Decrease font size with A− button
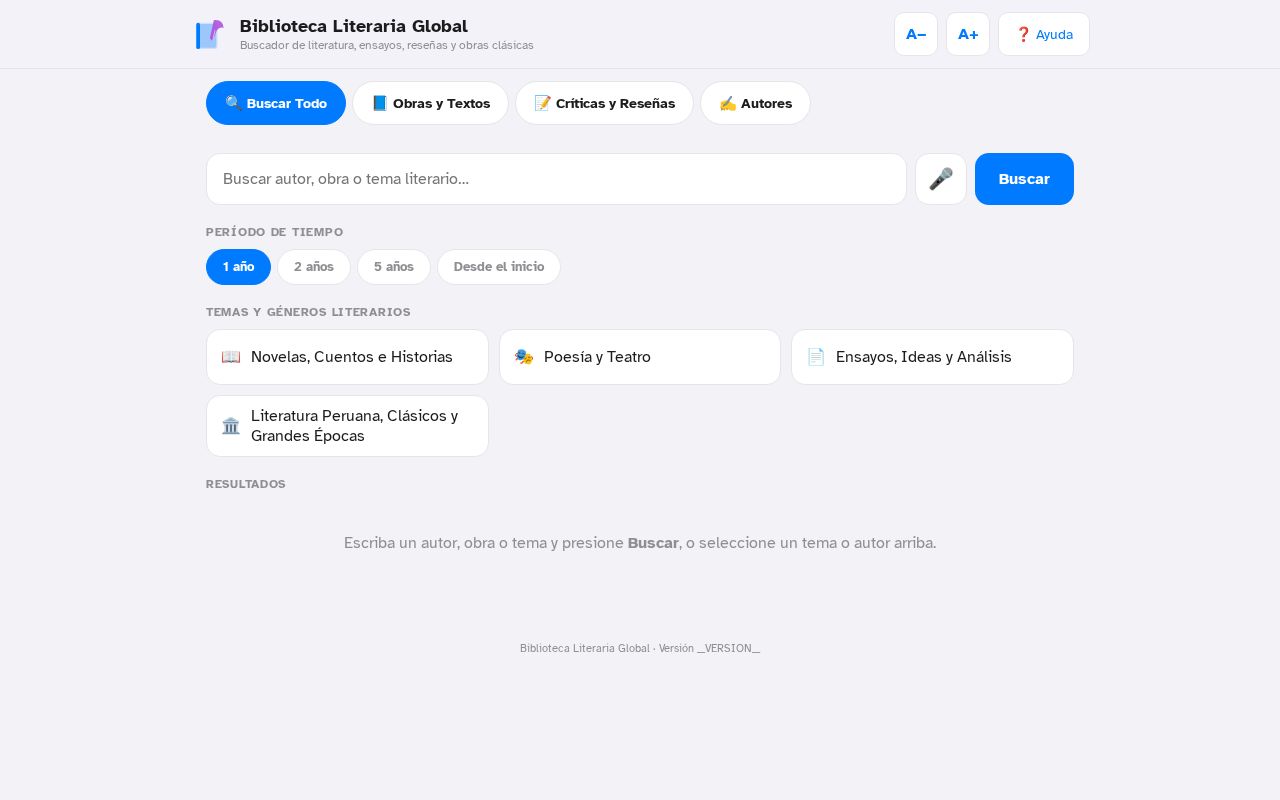Image resolution: width=1280 pixels, height=800 pixels. pyautogui.click(x=916, y=34)
